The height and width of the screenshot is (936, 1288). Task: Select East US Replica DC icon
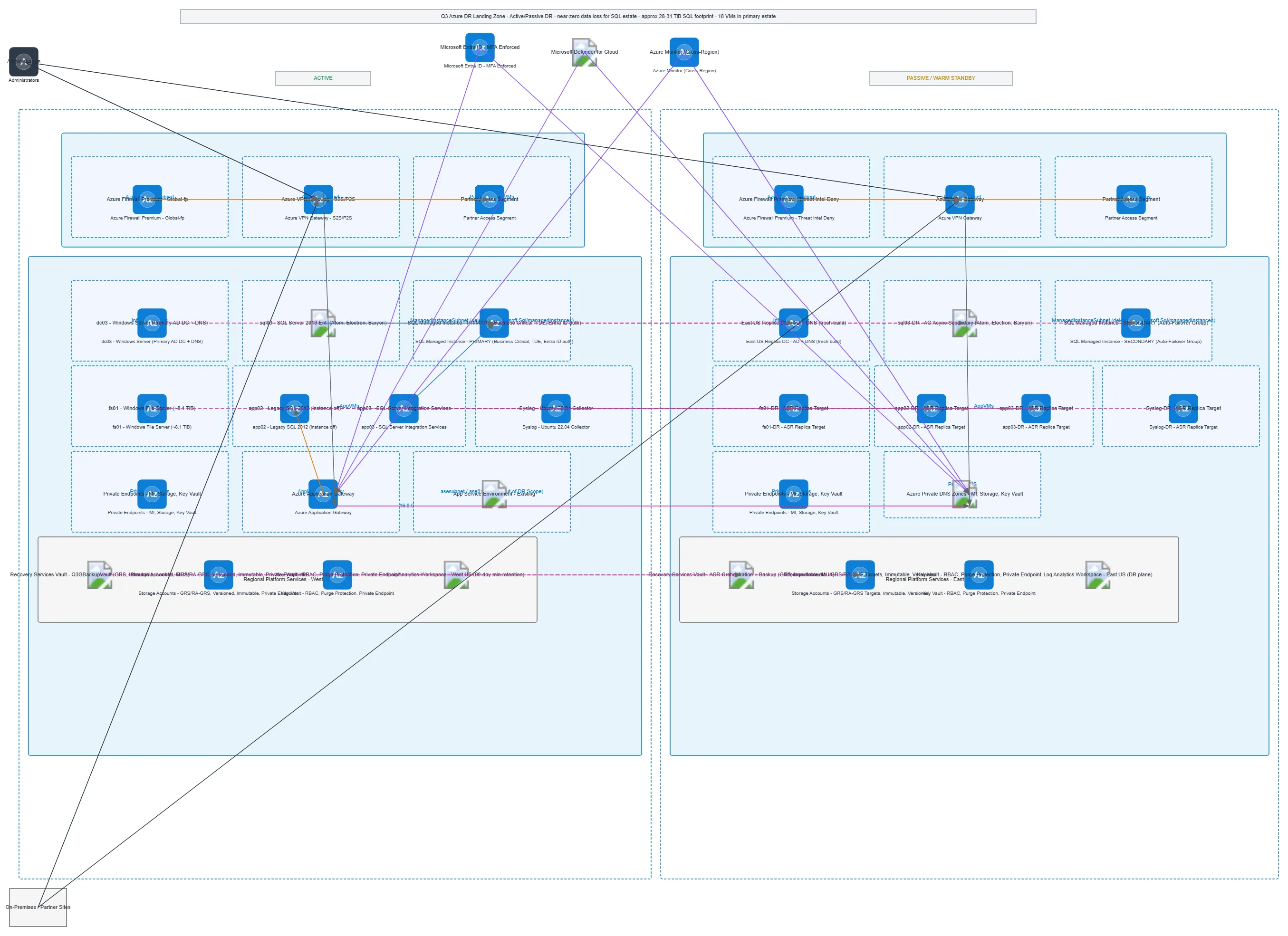coord(793,323)
